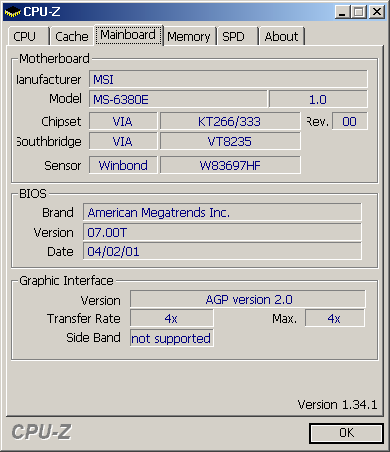Click Side Band not supported field
Viewport: 390px width, 452px height.
[x=172, y=338]
